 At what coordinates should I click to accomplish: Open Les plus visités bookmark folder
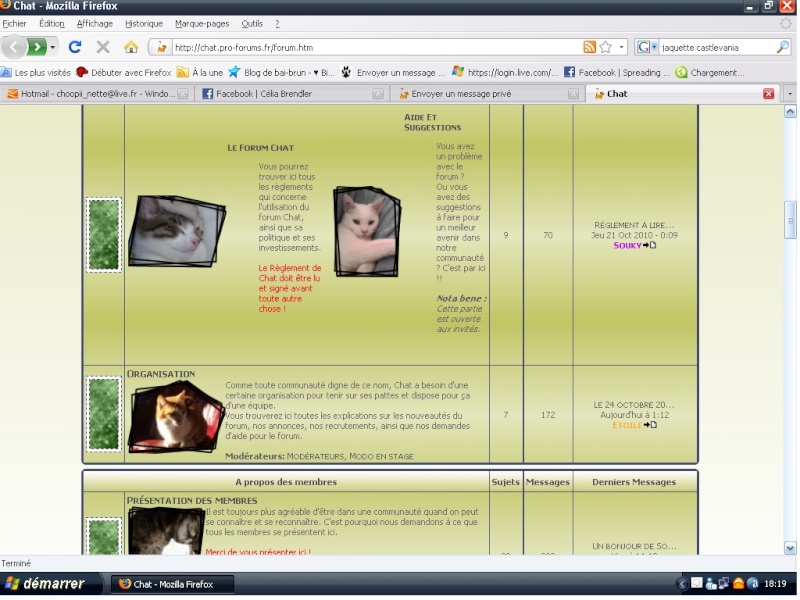[36, 72]
